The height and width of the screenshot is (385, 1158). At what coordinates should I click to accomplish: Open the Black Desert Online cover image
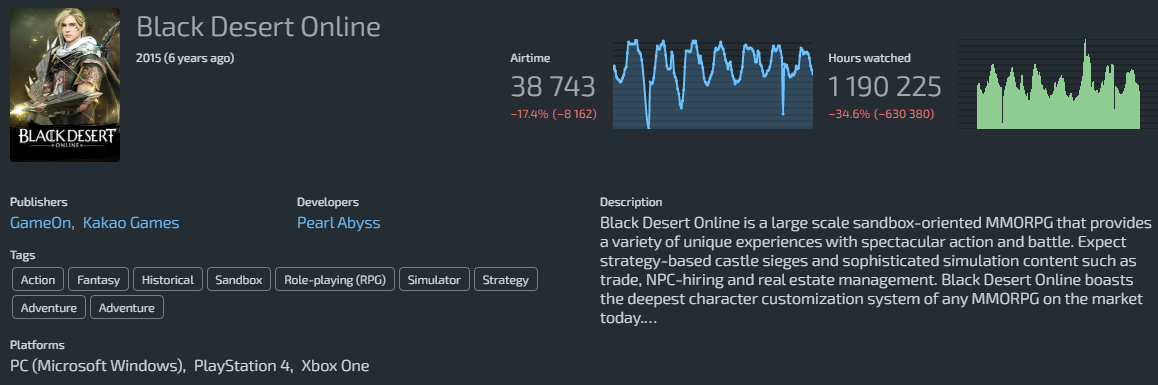[65, 85]
